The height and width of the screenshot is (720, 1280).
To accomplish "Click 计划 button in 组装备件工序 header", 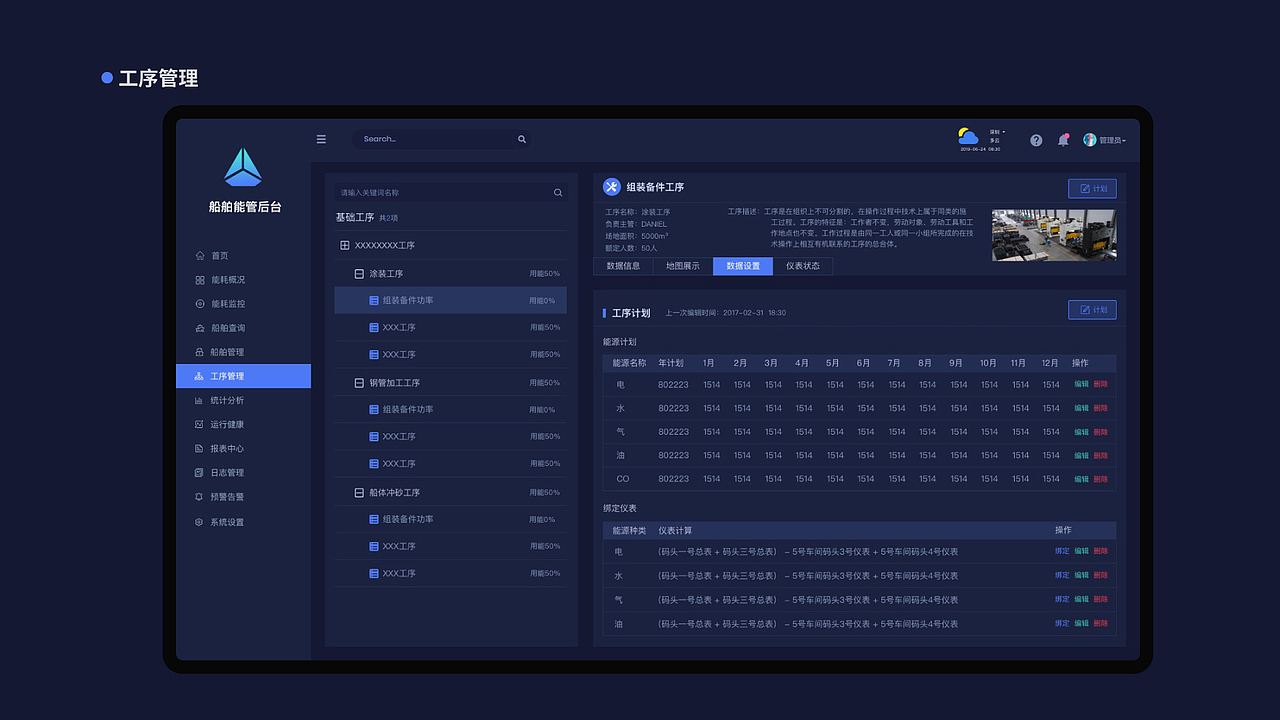I will [x=1092, y=188].
